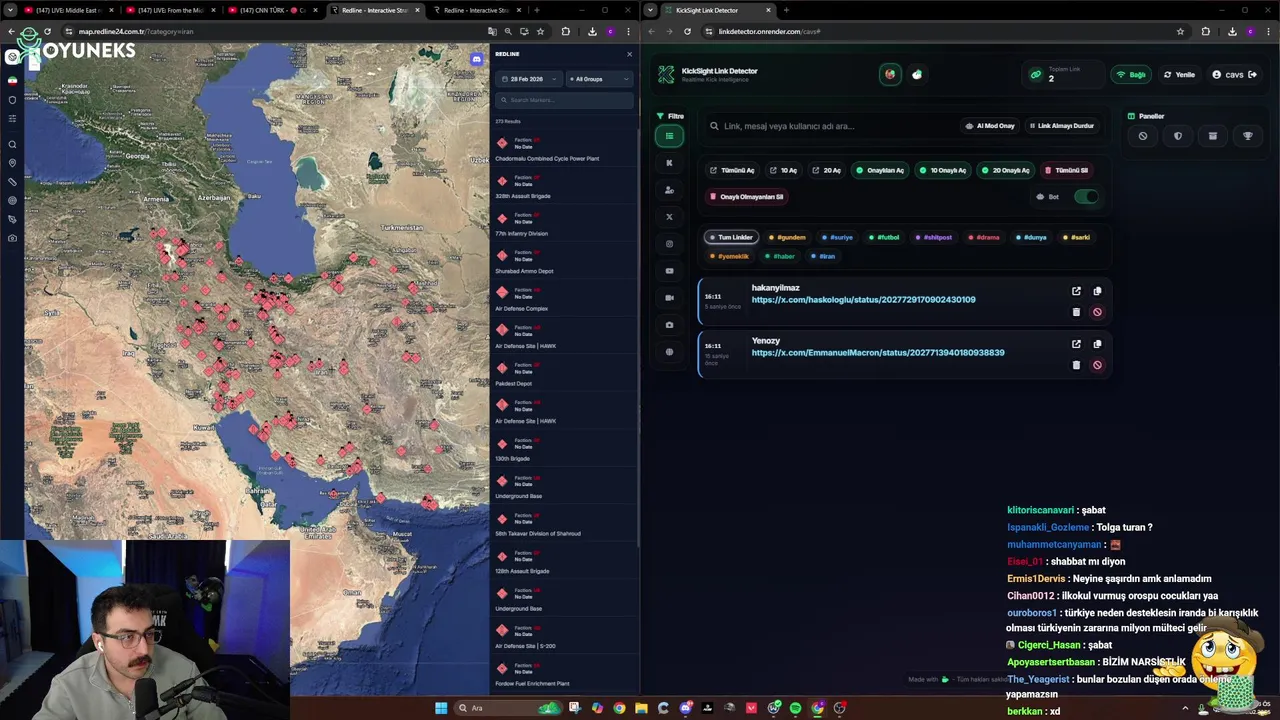Viewport: 1280px width, 720px height.
Task: Select the list view filter icon
Action: point(669,136)
